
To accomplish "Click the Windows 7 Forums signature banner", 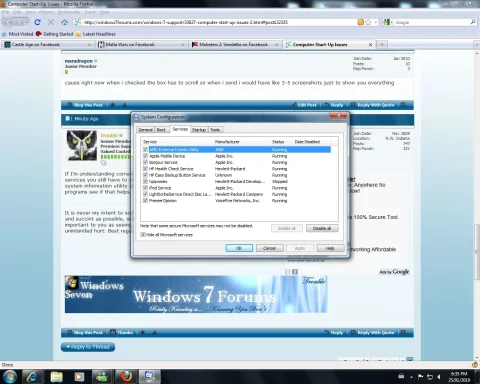I will pos(196,294).
